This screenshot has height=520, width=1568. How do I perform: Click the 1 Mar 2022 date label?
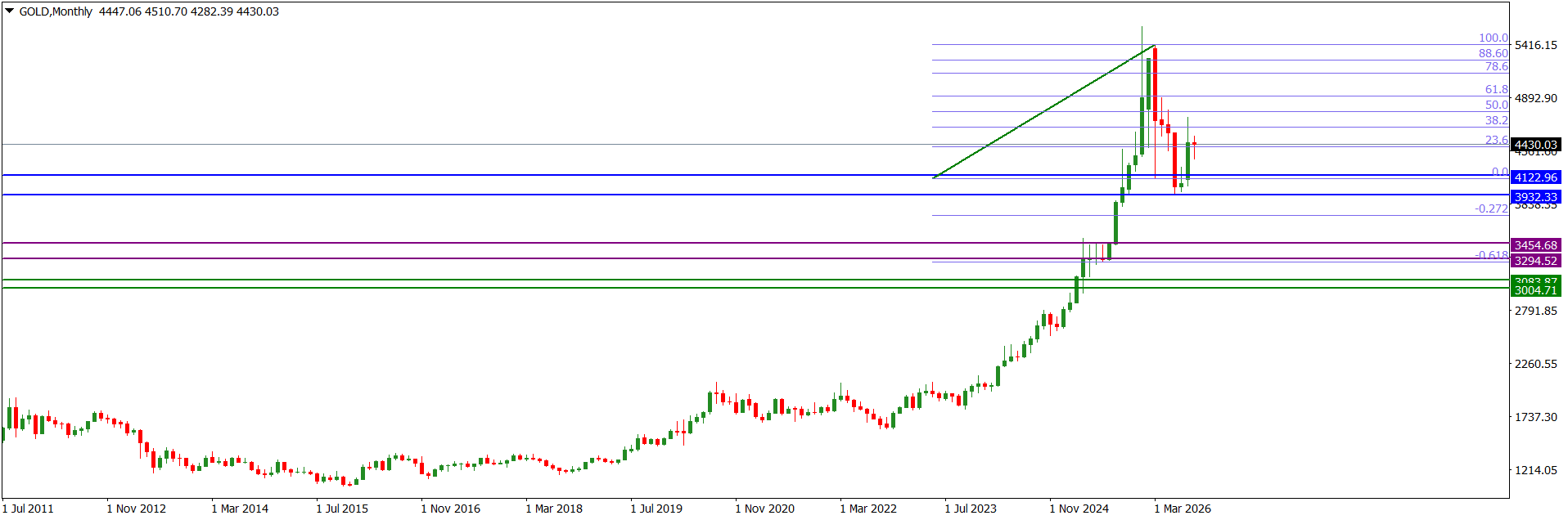tap(868, 509)
